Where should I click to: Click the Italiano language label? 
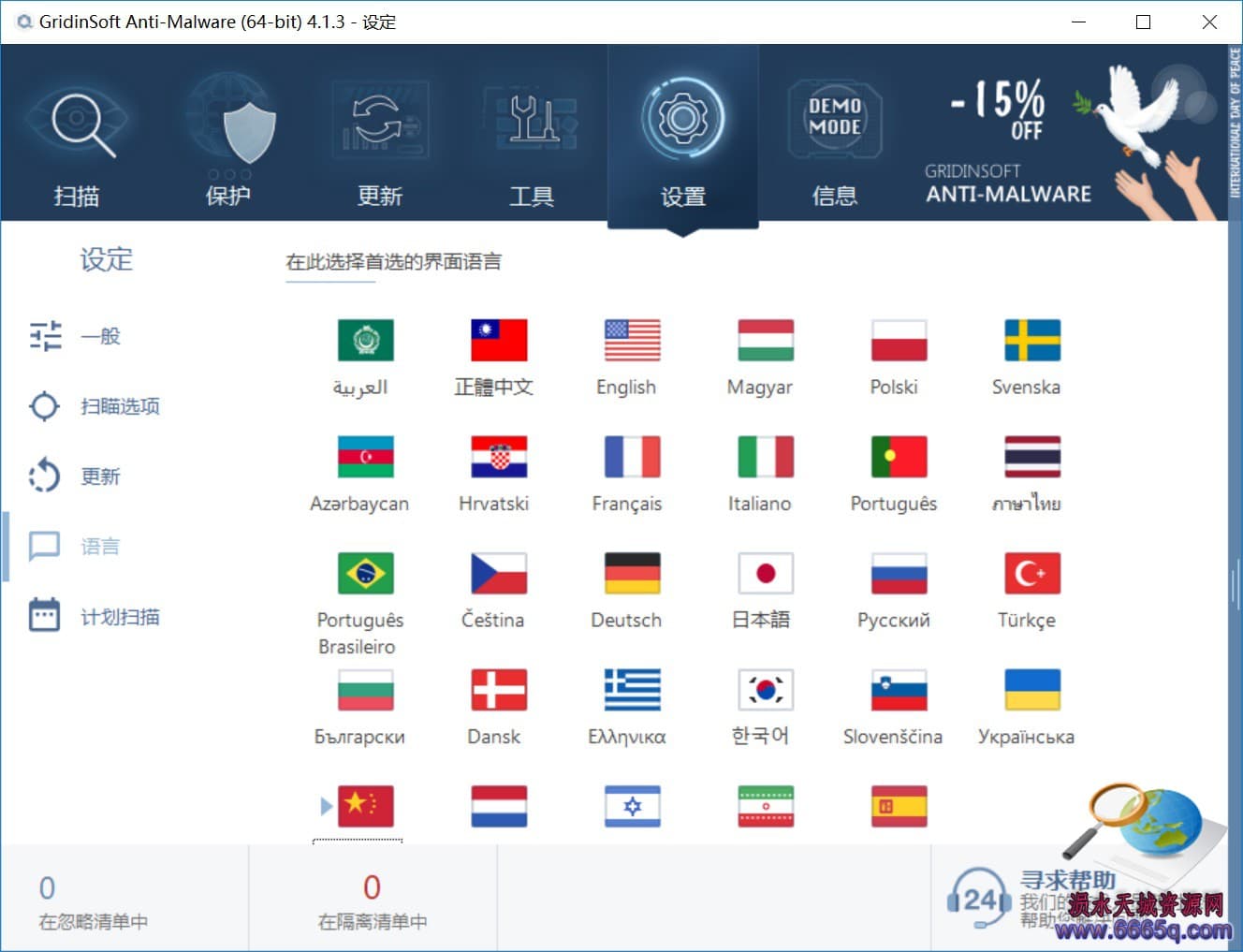pyautogui.click(x=759, y=504)
